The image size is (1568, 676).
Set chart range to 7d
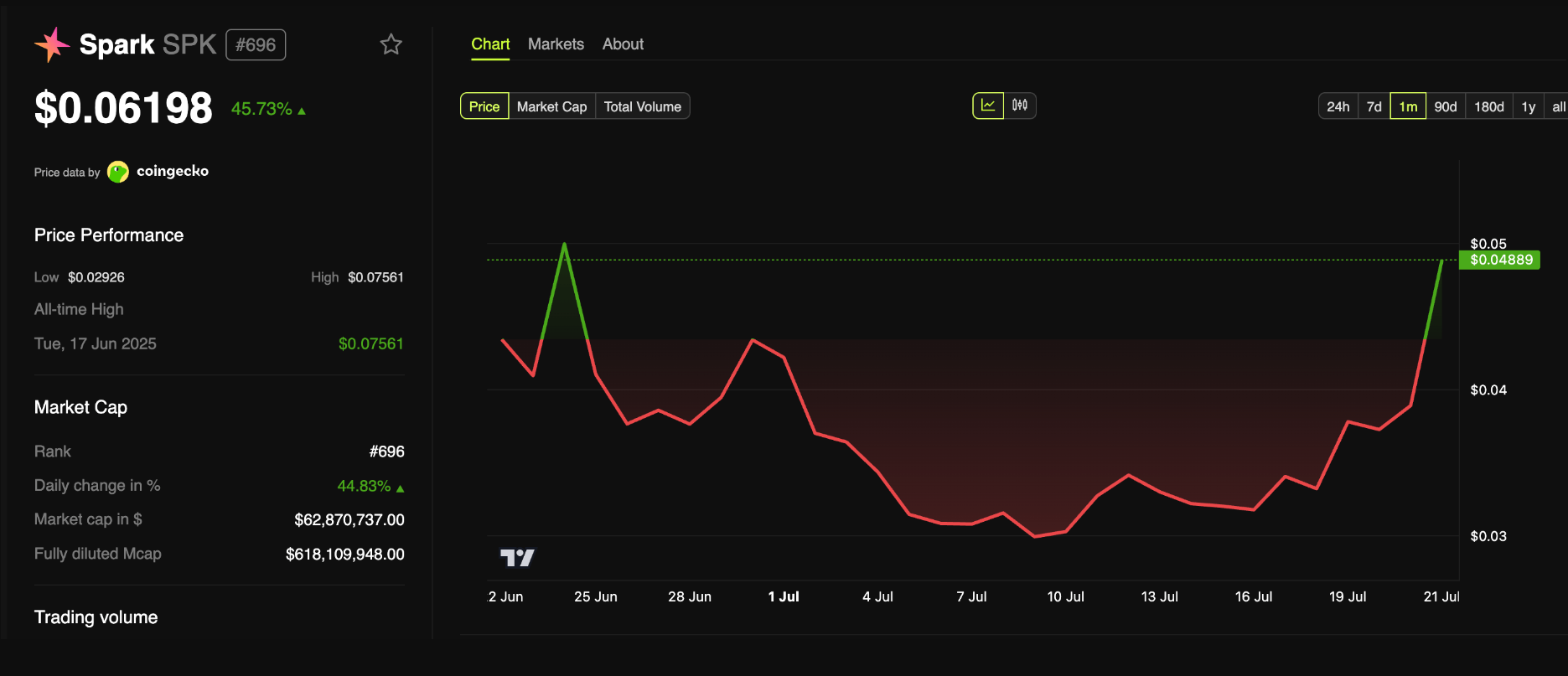tap(1374, 106)
